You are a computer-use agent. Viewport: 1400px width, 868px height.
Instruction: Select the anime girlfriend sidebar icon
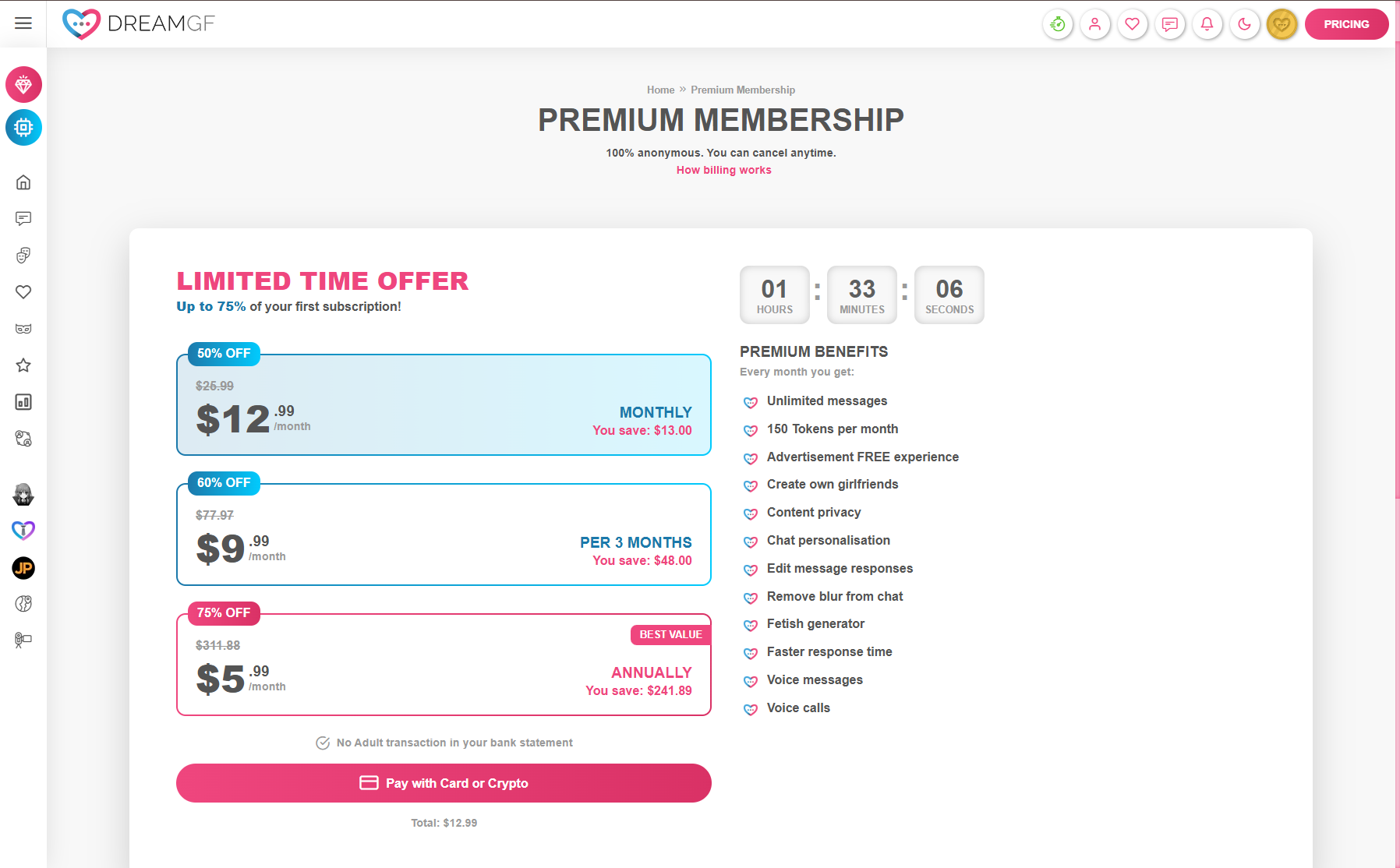[x=23, y=495]
